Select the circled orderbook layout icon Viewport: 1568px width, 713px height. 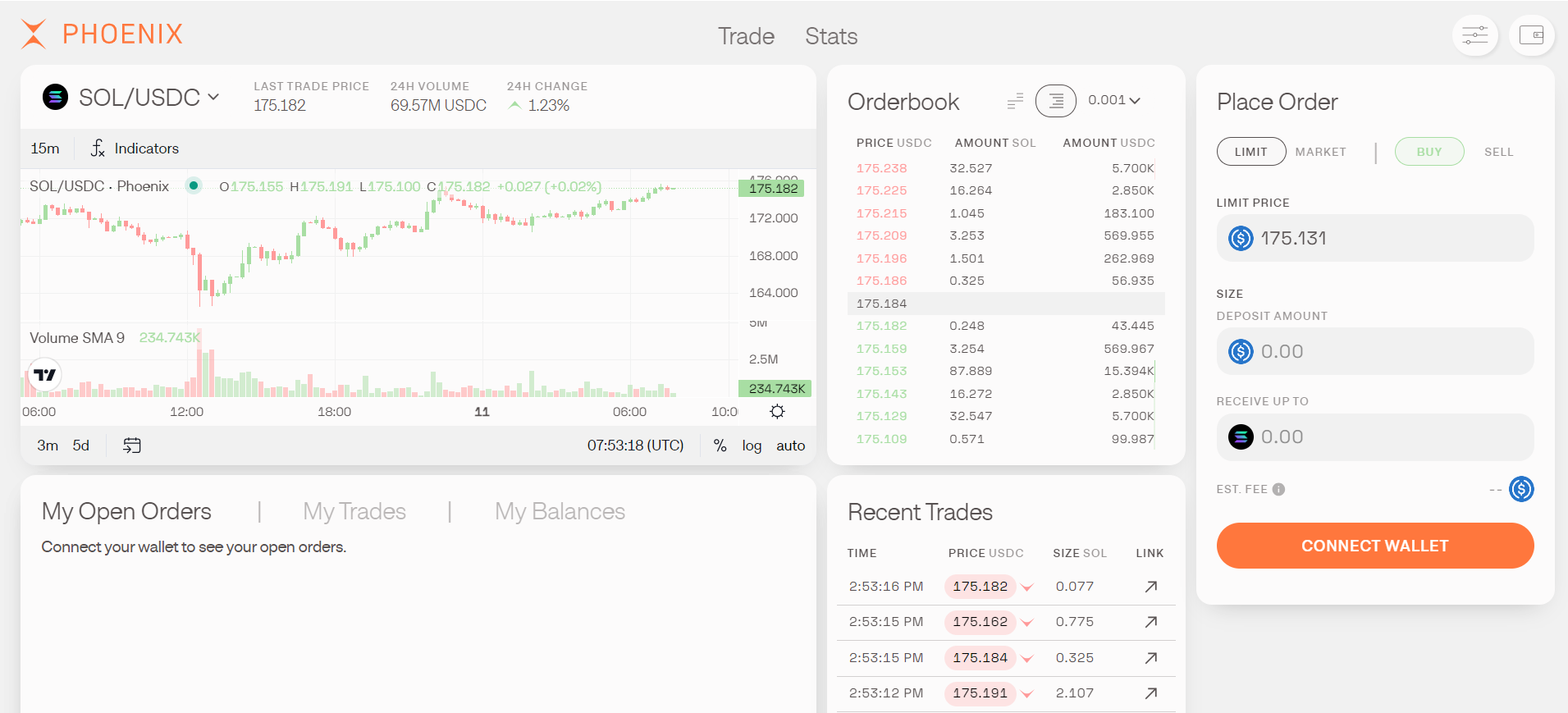1056,101
